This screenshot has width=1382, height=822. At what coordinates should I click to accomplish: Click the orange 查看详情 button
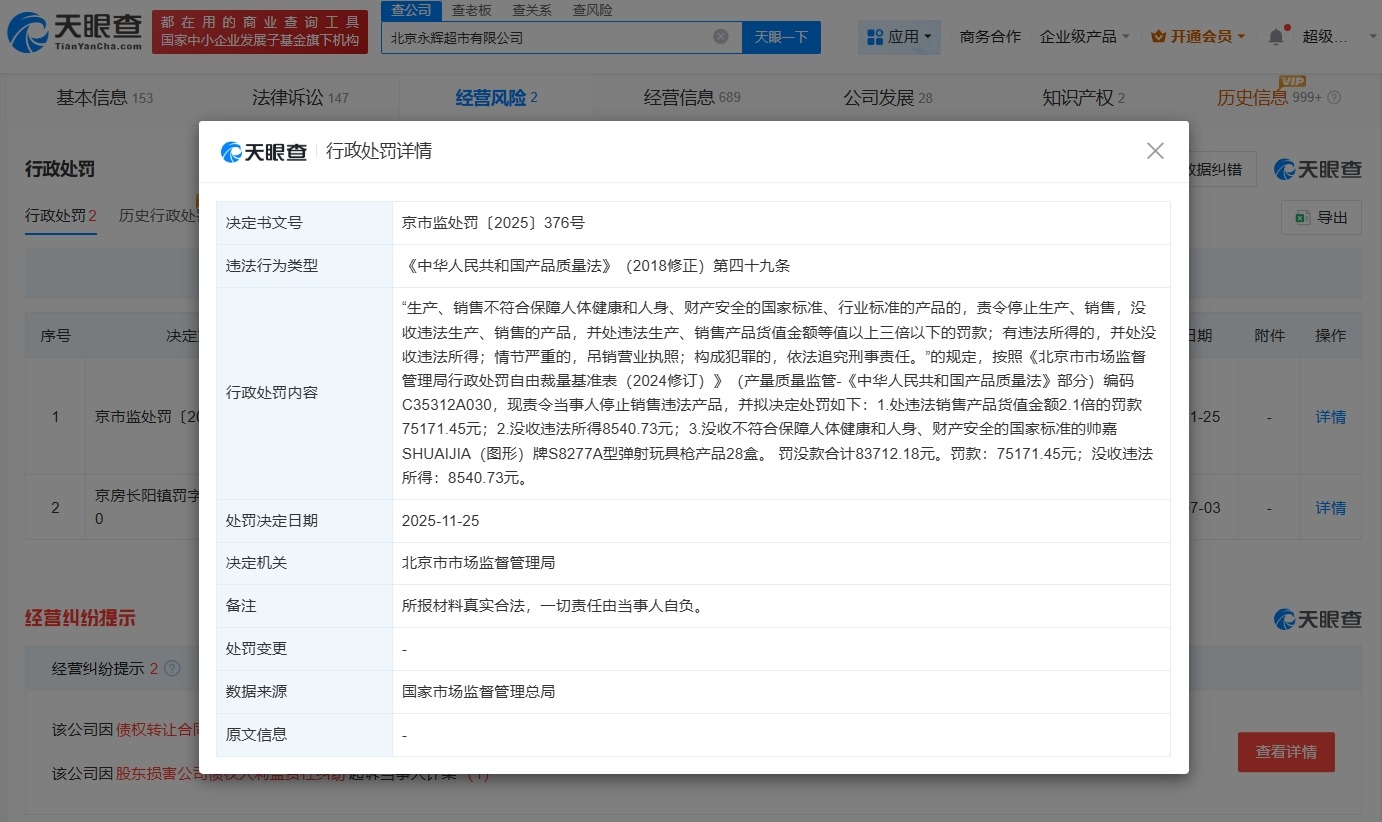[1286, 752]
